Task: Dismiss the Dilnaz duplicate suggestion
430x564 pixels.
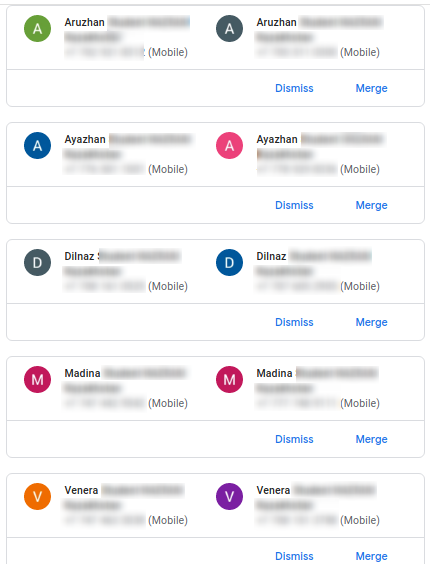Action: [294, 322]
